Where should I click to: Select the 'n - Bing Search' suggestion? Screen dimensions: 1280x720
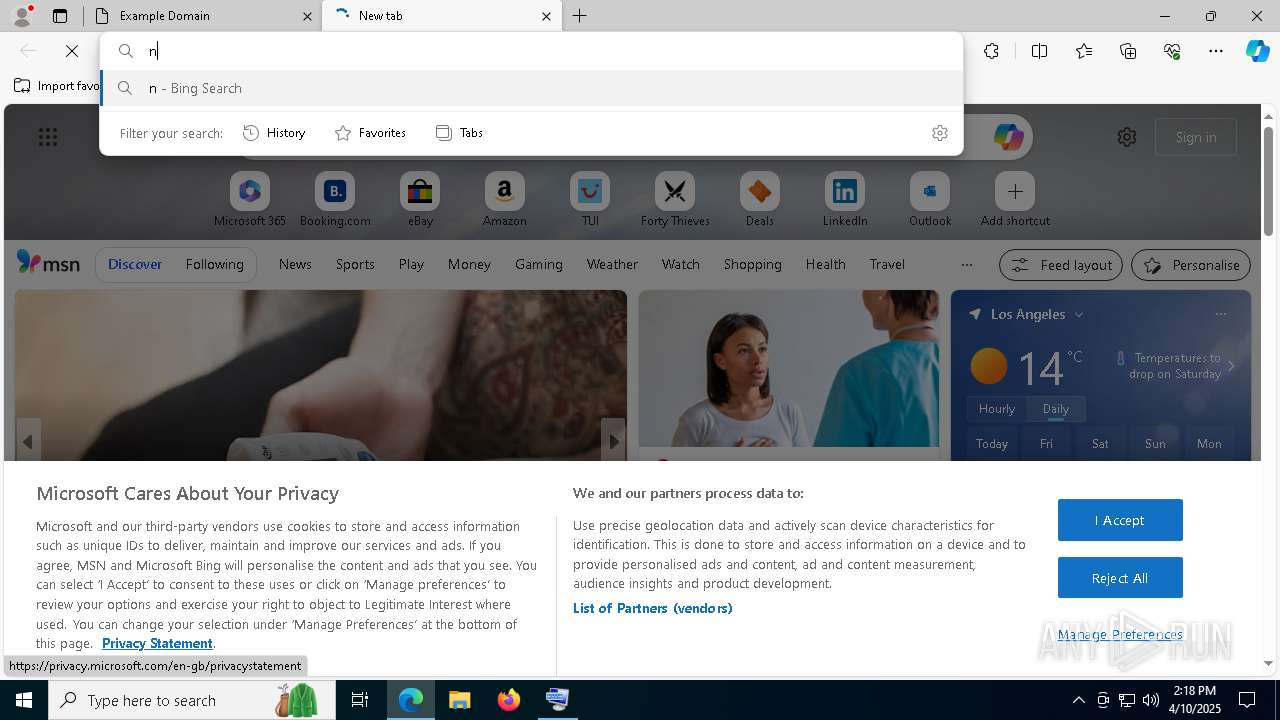[531, 88]
